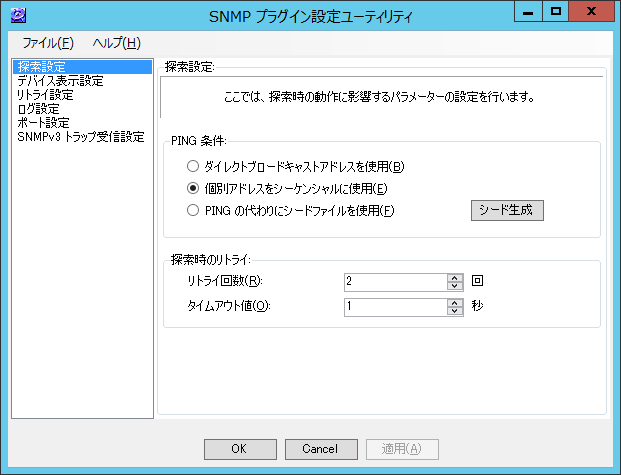The image size is (621, 475).
Task: Select 探索設定 in the left list
Action: click(x=82, y=67)
